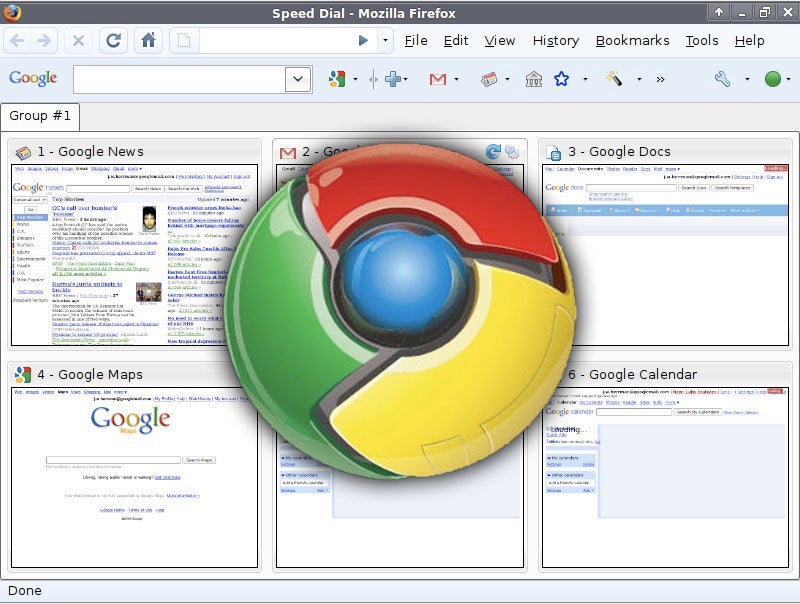Open the gear settings icon on dial 2
Screen dimensions: 800x604
tap(512, 152)
